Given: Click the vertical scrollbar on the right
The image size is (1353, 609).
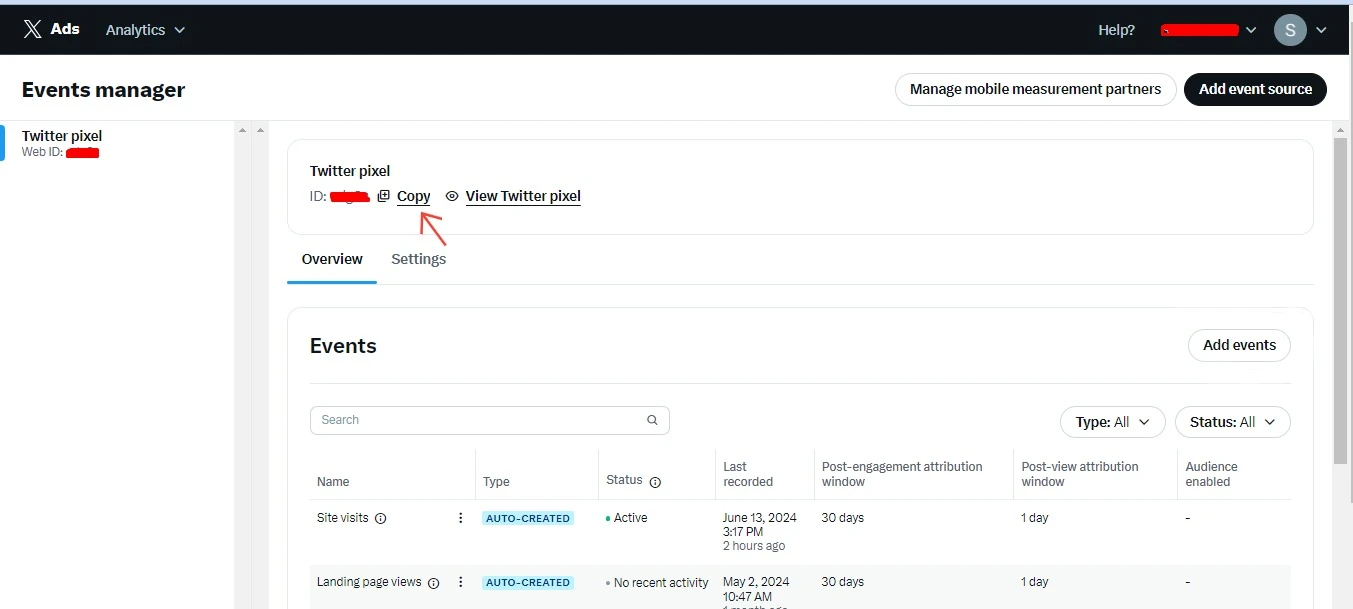Looking at the screenshot, I should pyautogui.click(x=1341, y=300).
